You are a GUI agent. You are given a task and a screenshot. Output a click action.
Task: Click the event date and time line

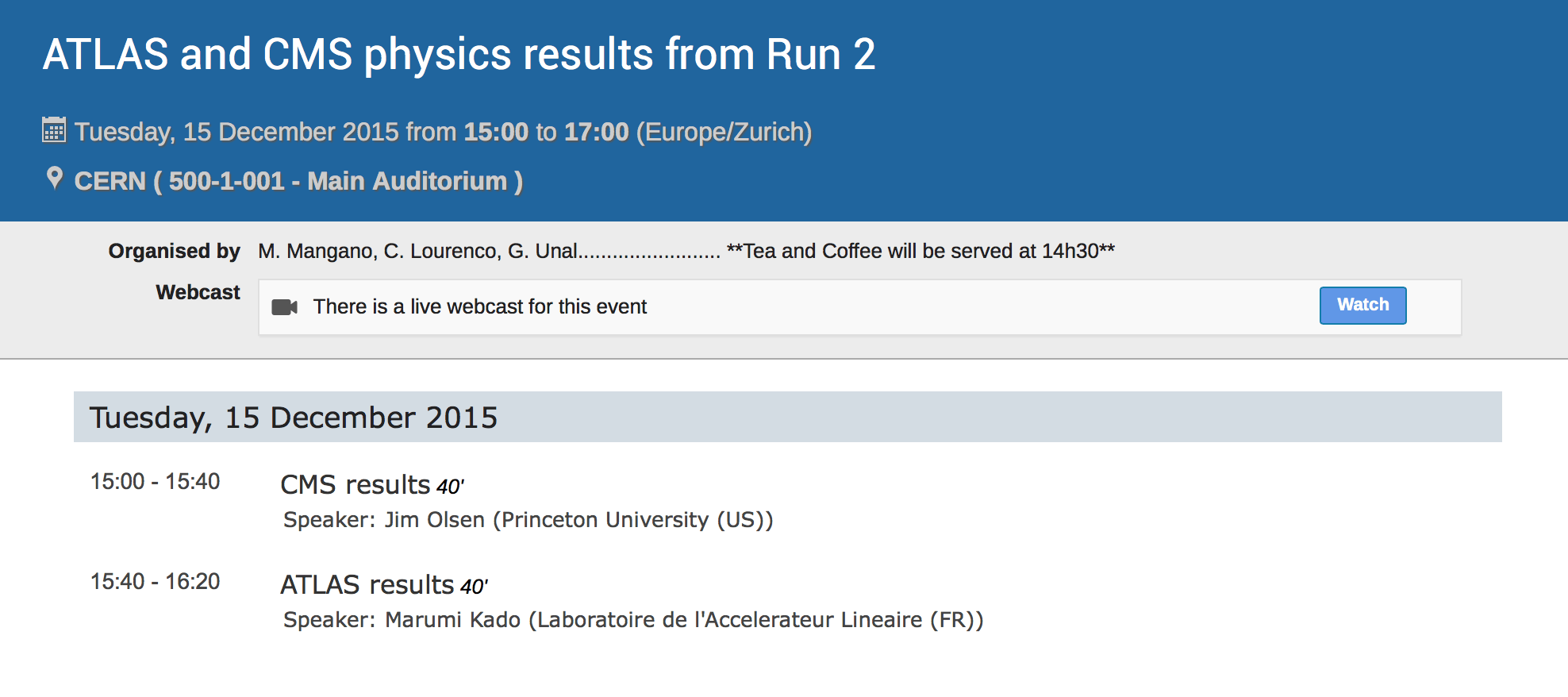coord(443,132)
